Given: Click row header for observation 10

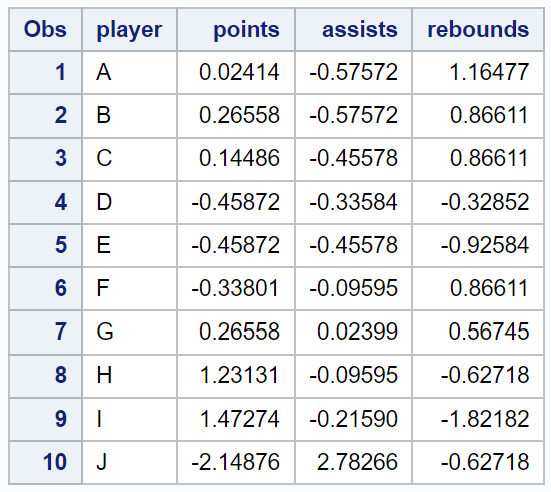Looking at the screenshot, I should coord(45,462).
